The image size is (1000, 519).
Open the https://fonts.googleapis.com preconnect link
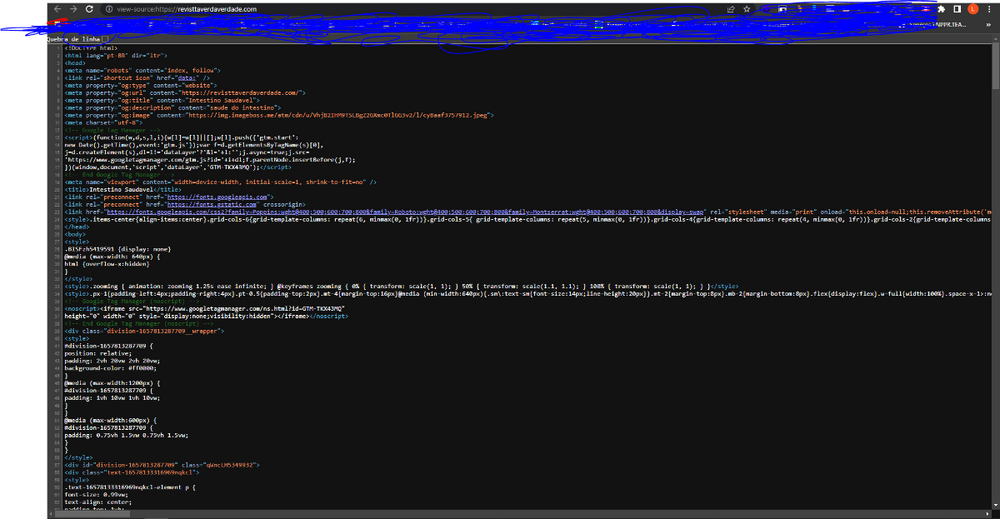pos(217,197)
